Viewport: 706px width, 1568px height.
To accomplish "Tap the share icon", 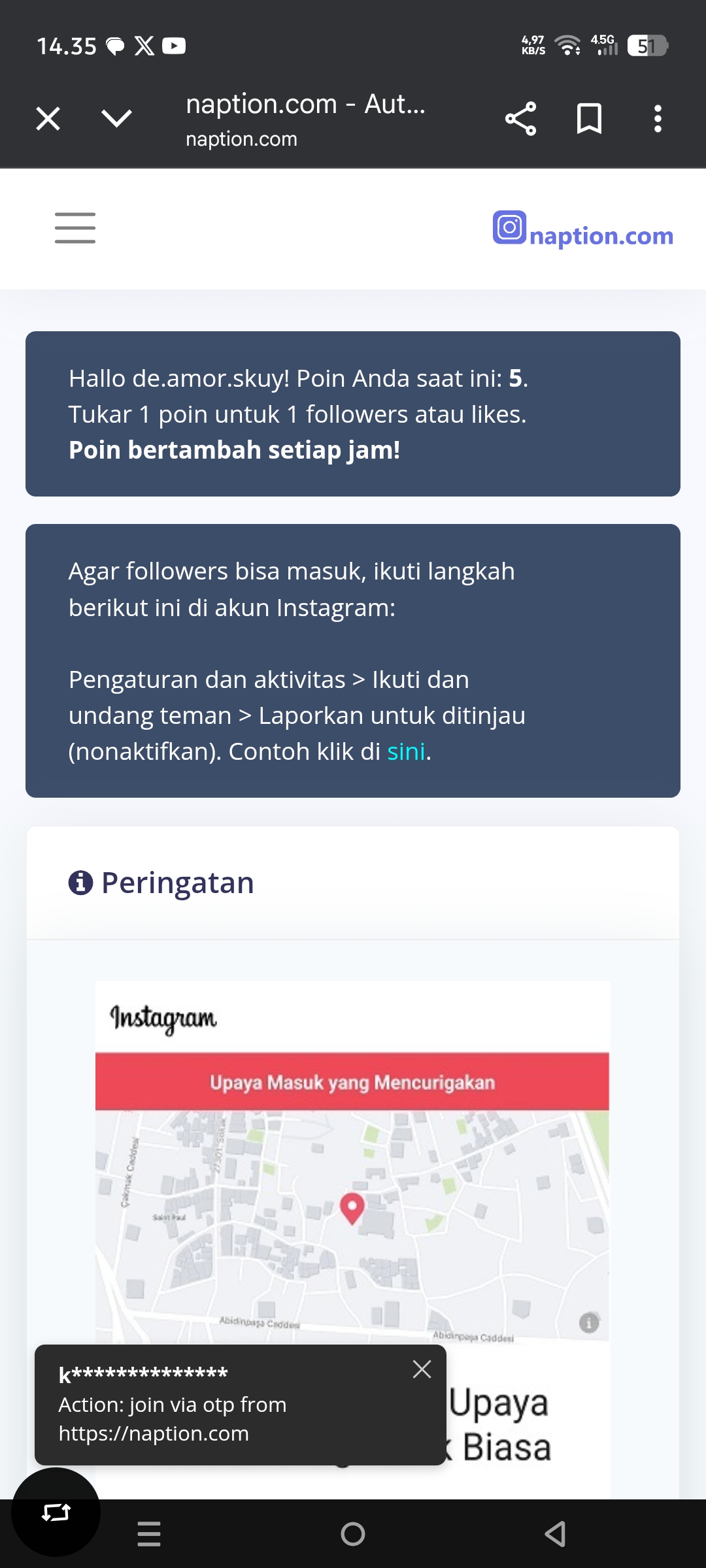I will click(520, 119).
